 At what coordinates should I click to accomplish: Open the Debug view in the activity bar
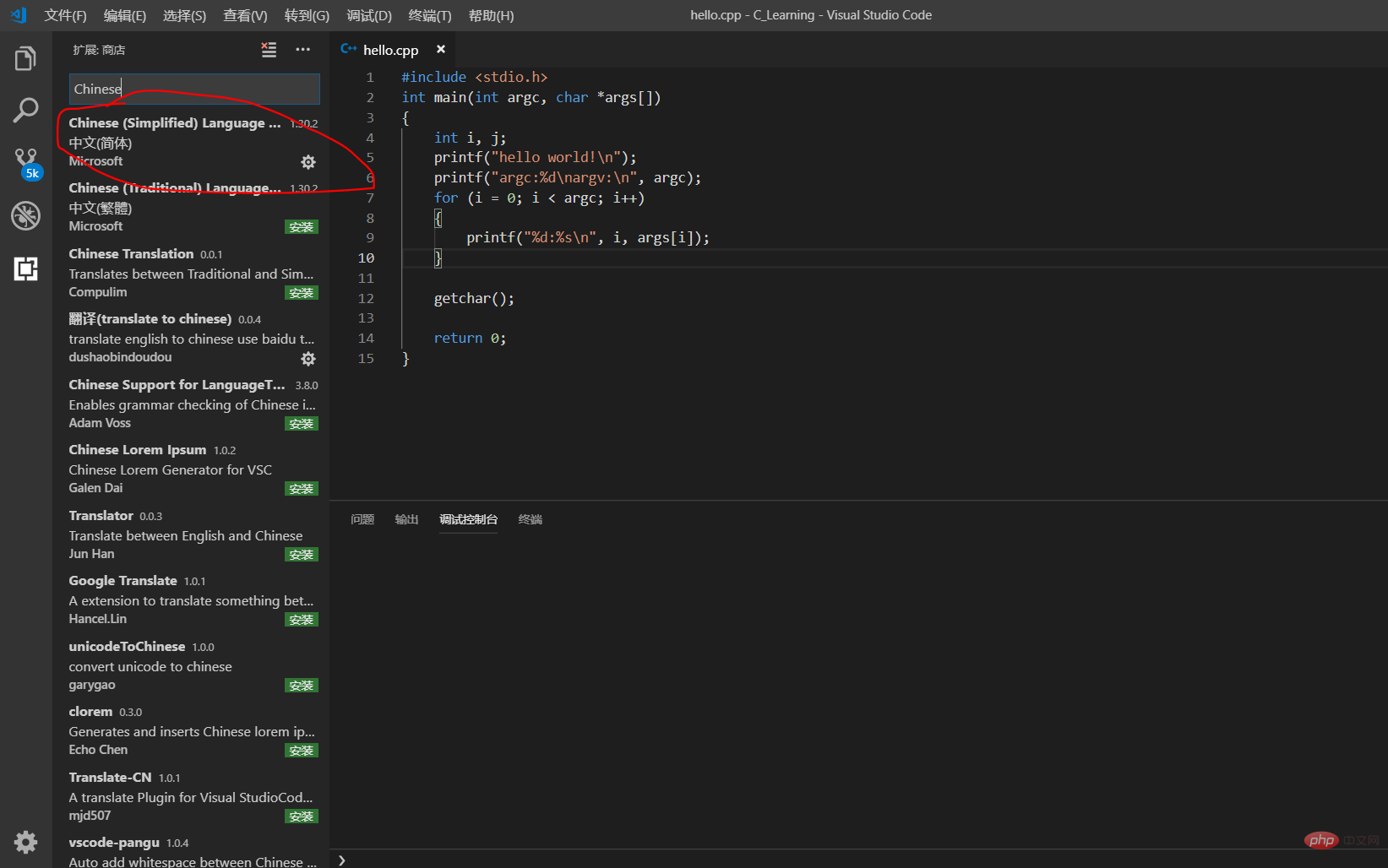pos(25,216)
